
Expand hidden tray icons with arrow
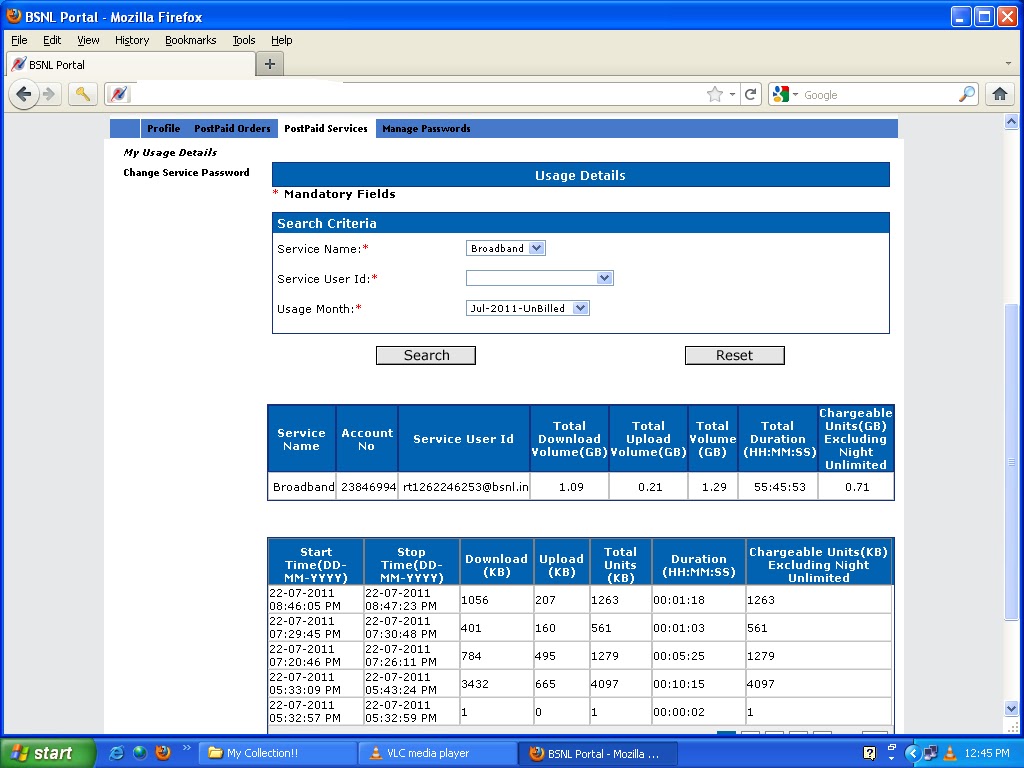tap(912, 753)
